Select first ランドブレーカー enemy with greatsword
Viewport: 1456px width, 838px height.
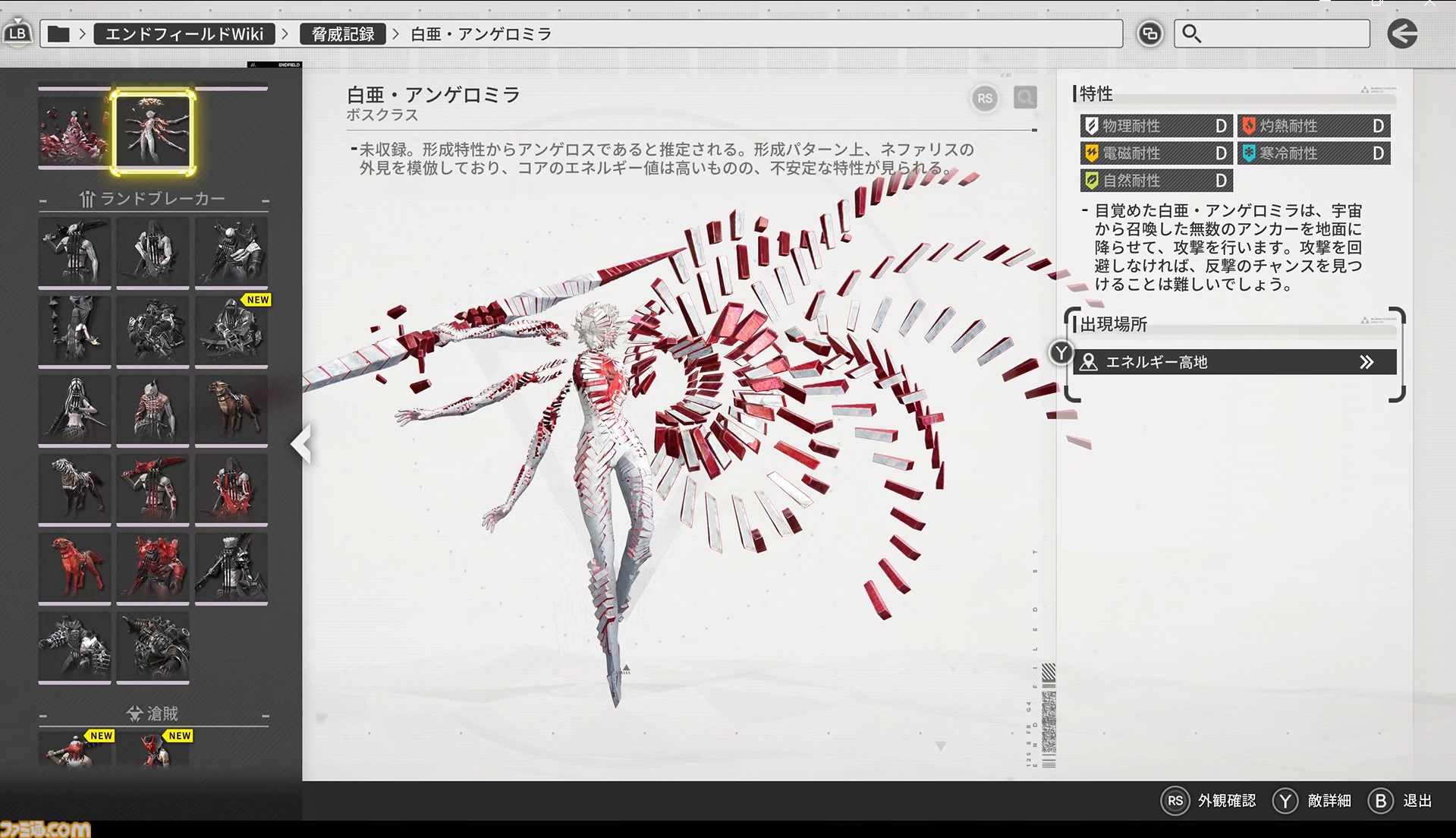74,252
